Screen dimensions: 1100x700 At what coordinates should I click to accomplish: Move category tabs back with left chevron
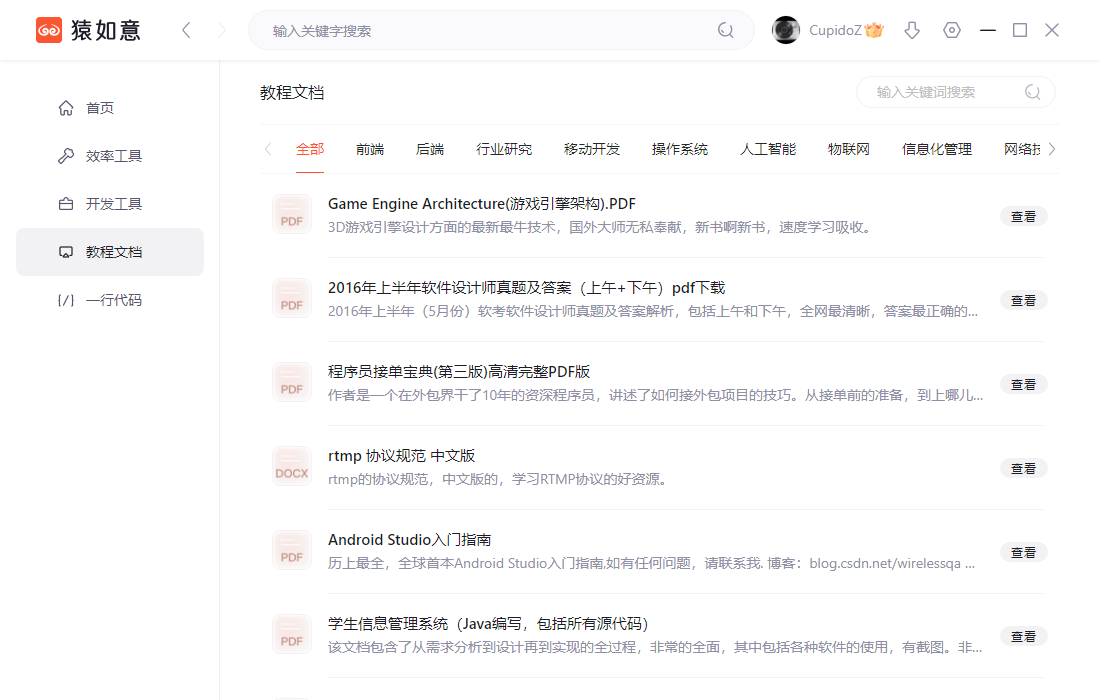click(268, 149)
